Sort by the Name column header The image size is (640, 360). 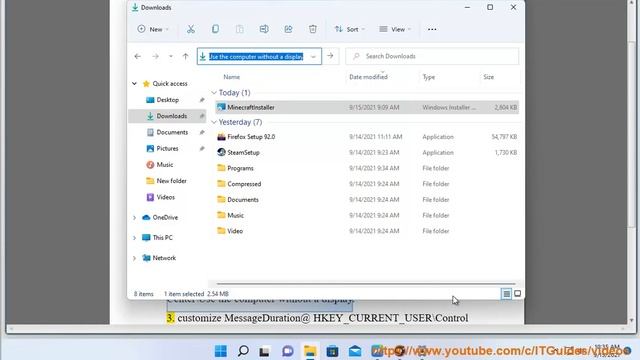[x=231, y=77]
